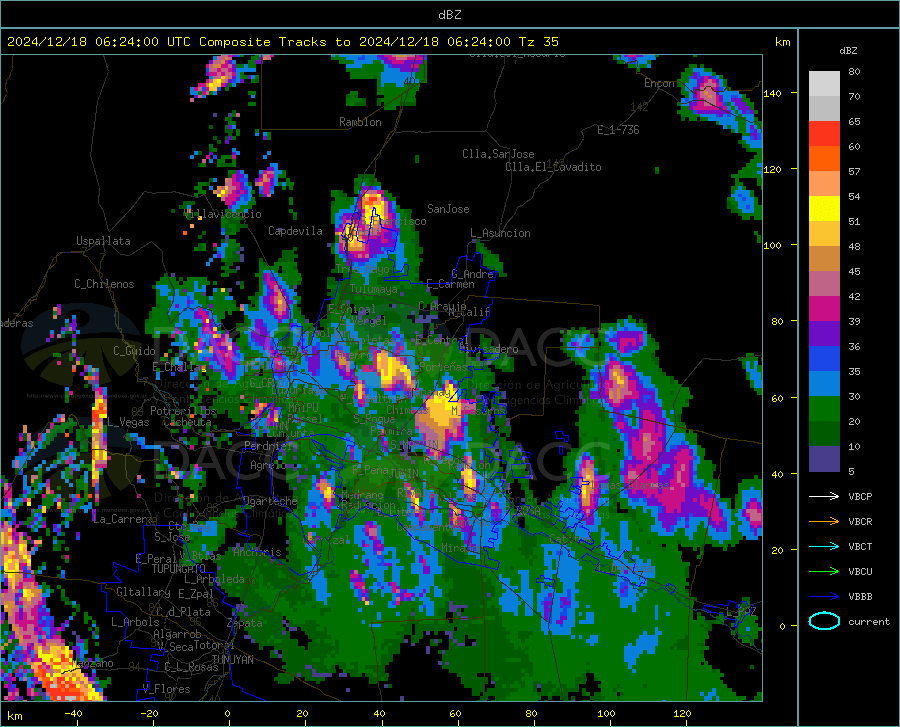Click the '120' tick label on horizontal axis
This screenshot has width=900, height=727.
(682, 713)
